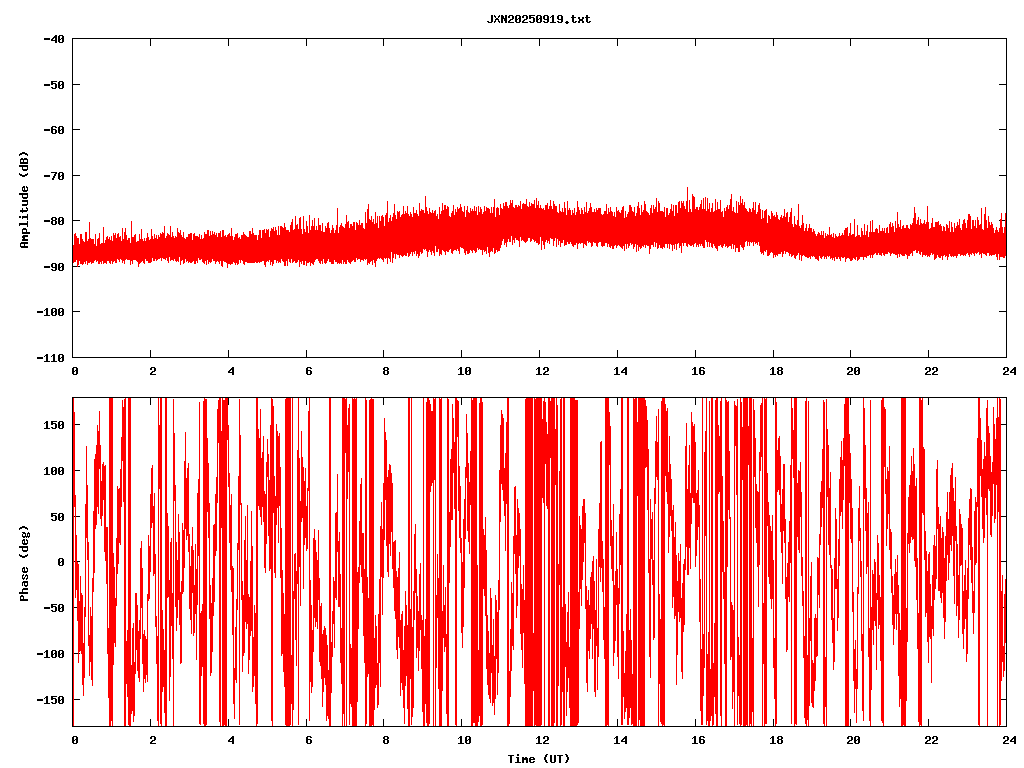Select hour 18 tick under phase plot
Viewport: 1024px width, 768px height.
[x=773, y=740]
